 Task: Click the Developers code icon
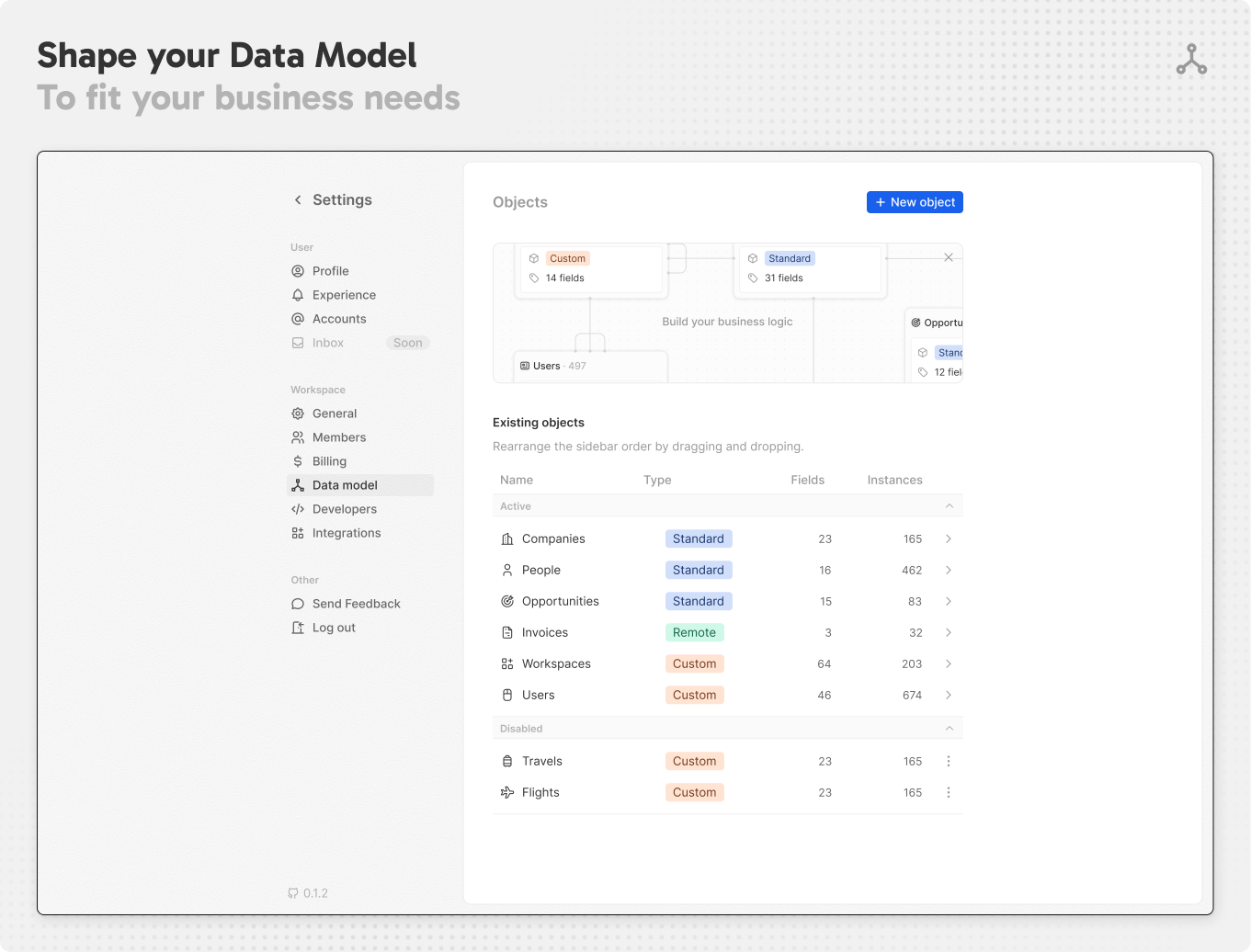(x=298, y=509)
